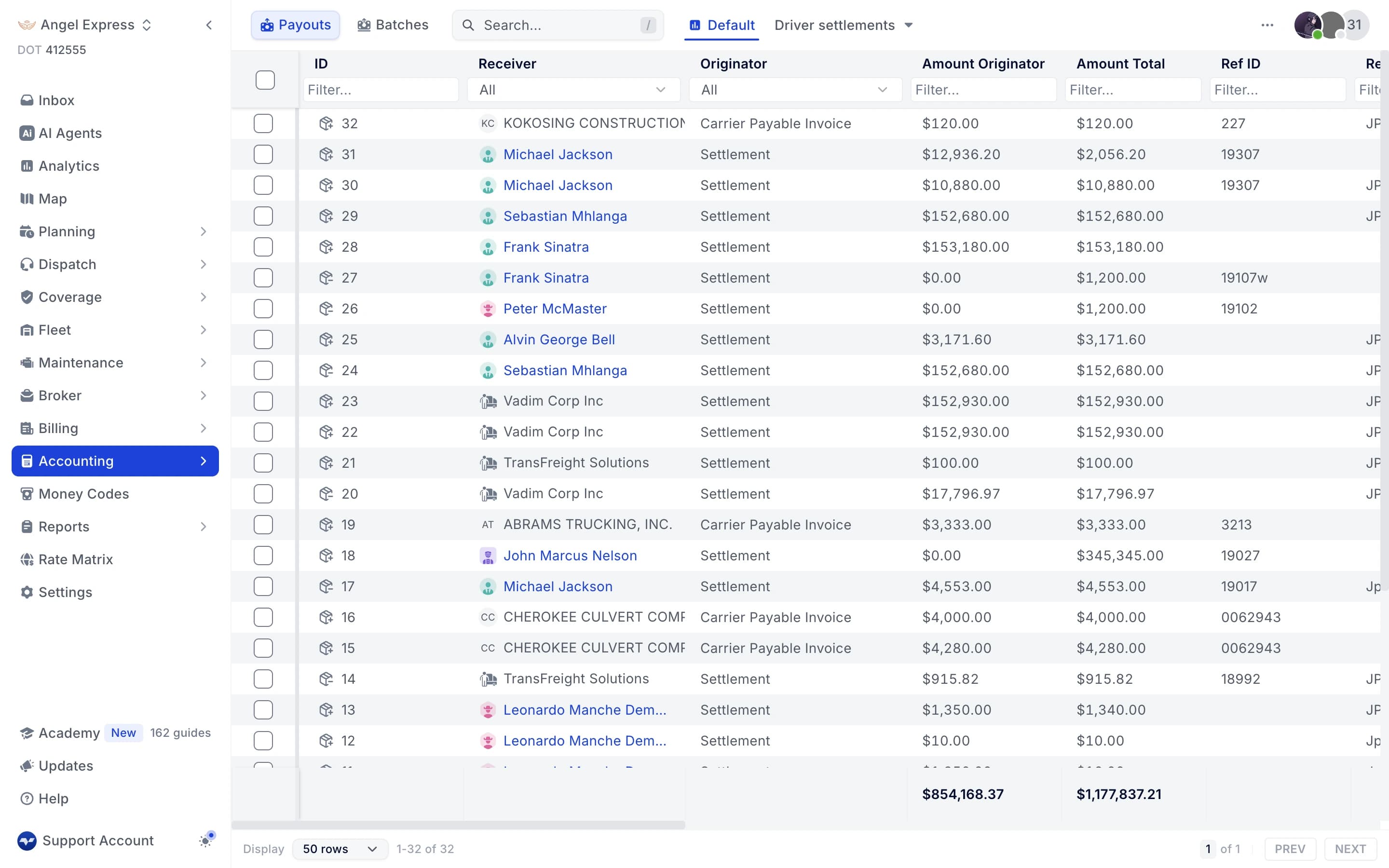
Task: Open Sebastian Mhlanga link in row 29
Action: coord(565,216)
